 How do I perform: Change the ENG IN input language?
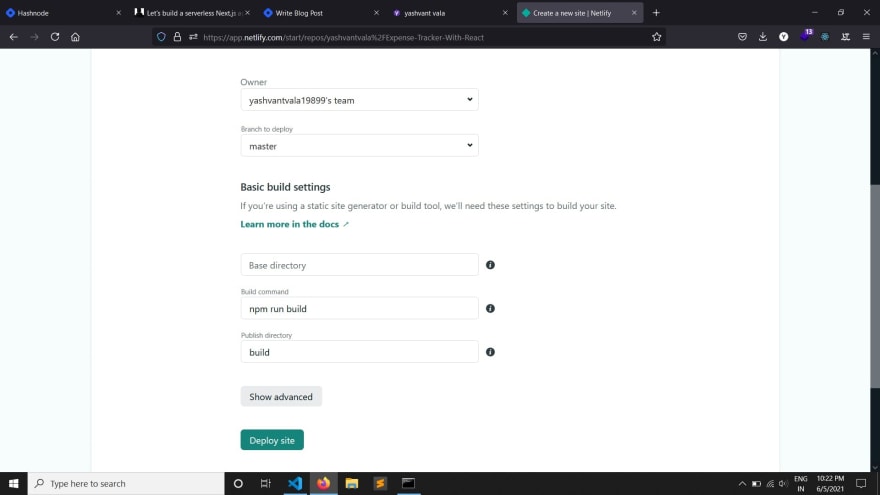[801, 483]
